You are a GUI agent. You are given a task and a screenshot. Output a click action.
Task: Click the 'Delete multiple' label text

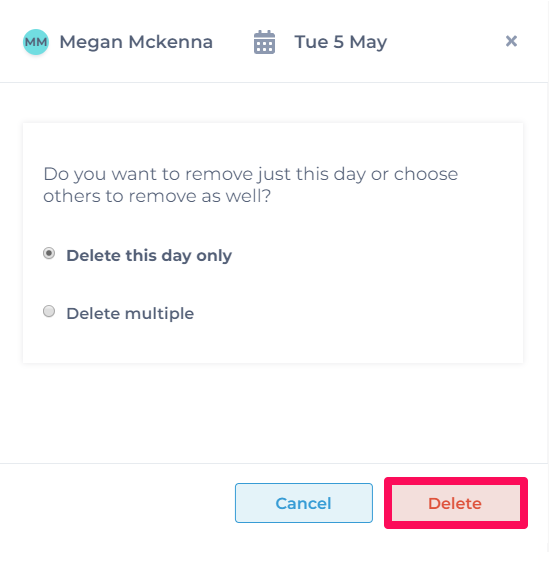pos(130,314)
